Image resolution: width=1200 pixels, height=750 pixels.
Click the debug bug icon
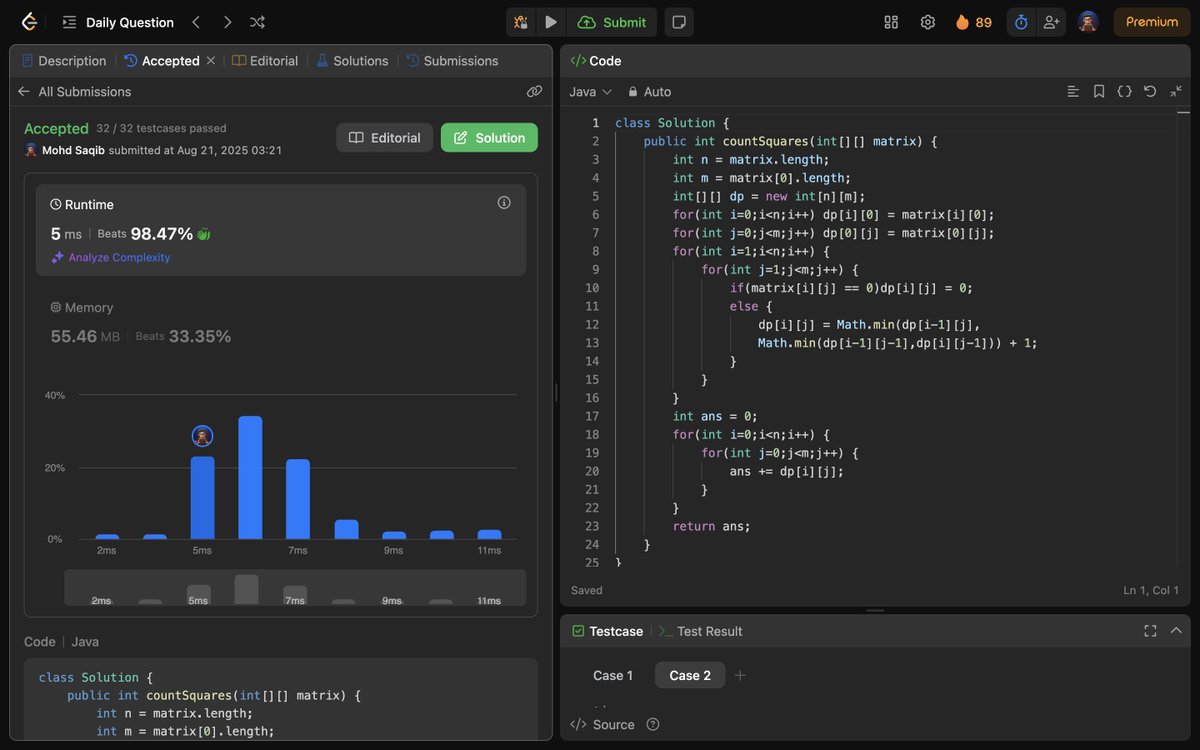point(521,22)
